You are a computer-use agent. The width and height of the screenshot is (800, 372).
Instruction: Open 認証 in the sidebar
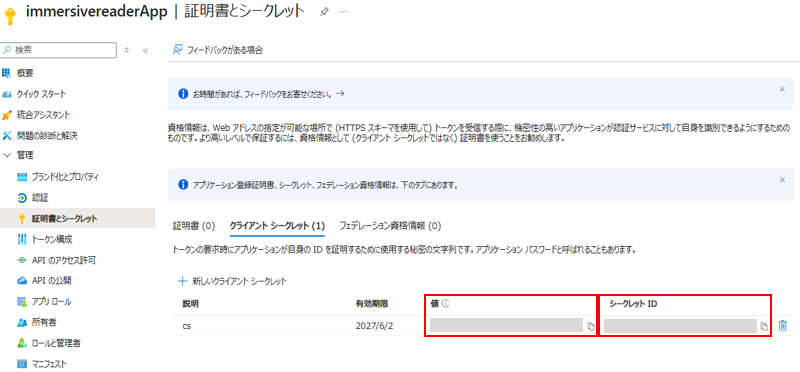[x=40, y=197]
